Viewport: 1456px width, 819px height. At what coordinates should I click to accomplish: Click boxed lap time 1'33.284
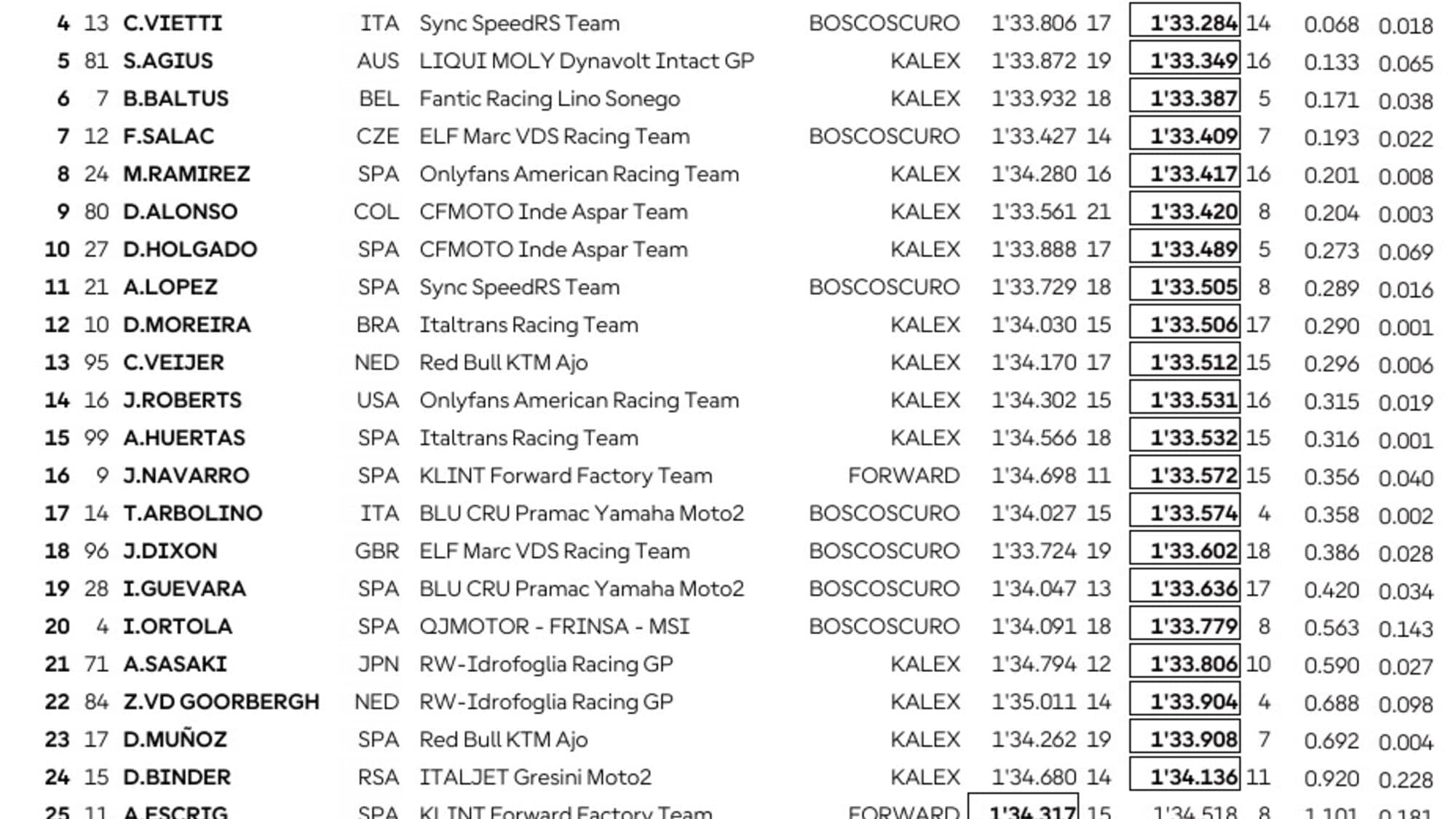coord(1184,23)
